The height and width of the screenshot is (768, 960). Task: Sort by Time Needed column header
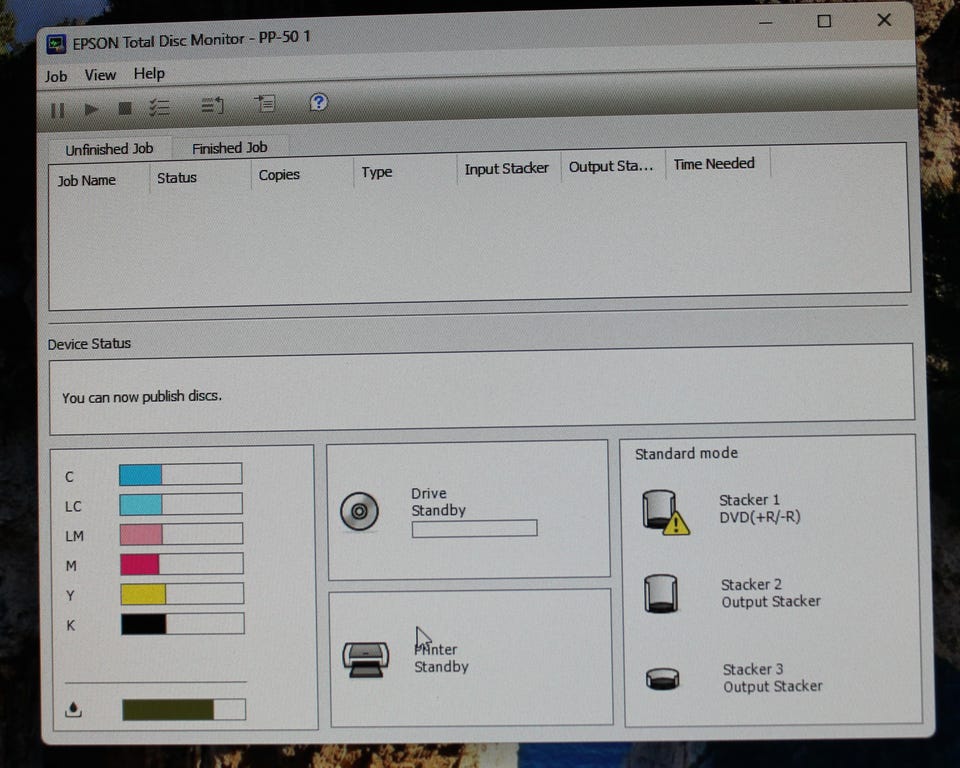coord(718,164)
